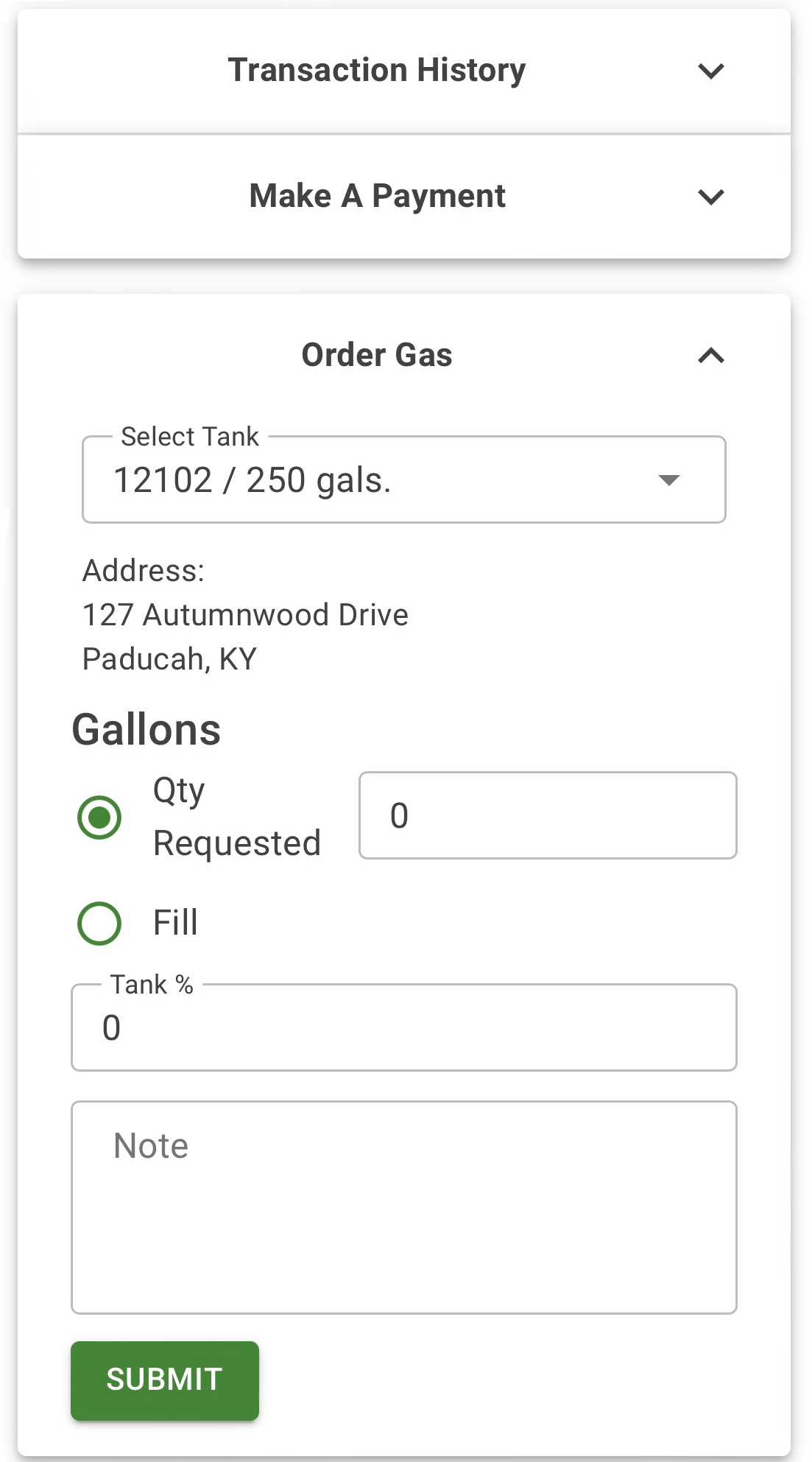Click into the Tank % input field

pos(403,1028)
